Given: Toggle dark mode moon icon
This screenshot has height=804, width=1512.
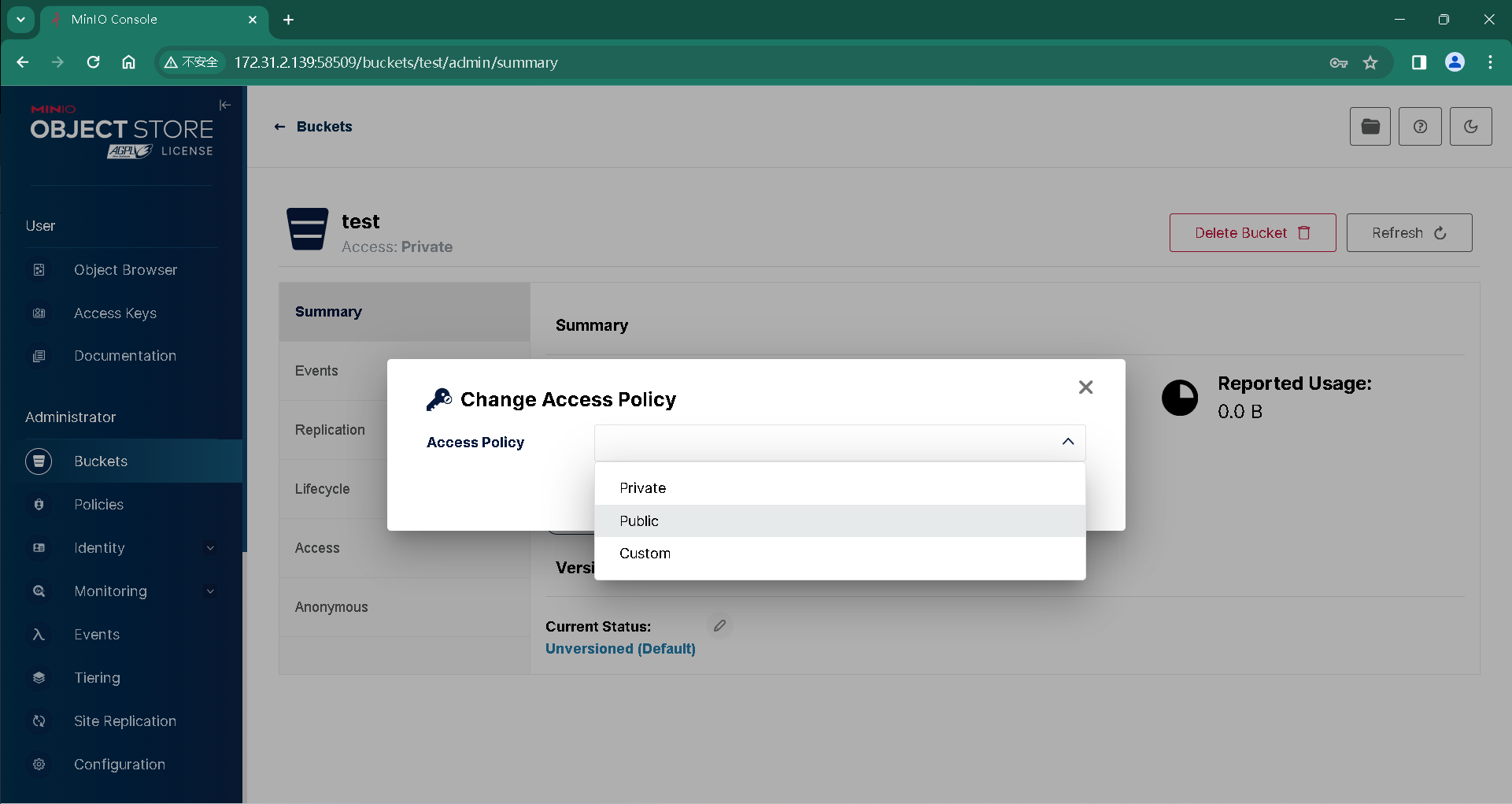Looking at the screenshot, I should [1470, 127].
